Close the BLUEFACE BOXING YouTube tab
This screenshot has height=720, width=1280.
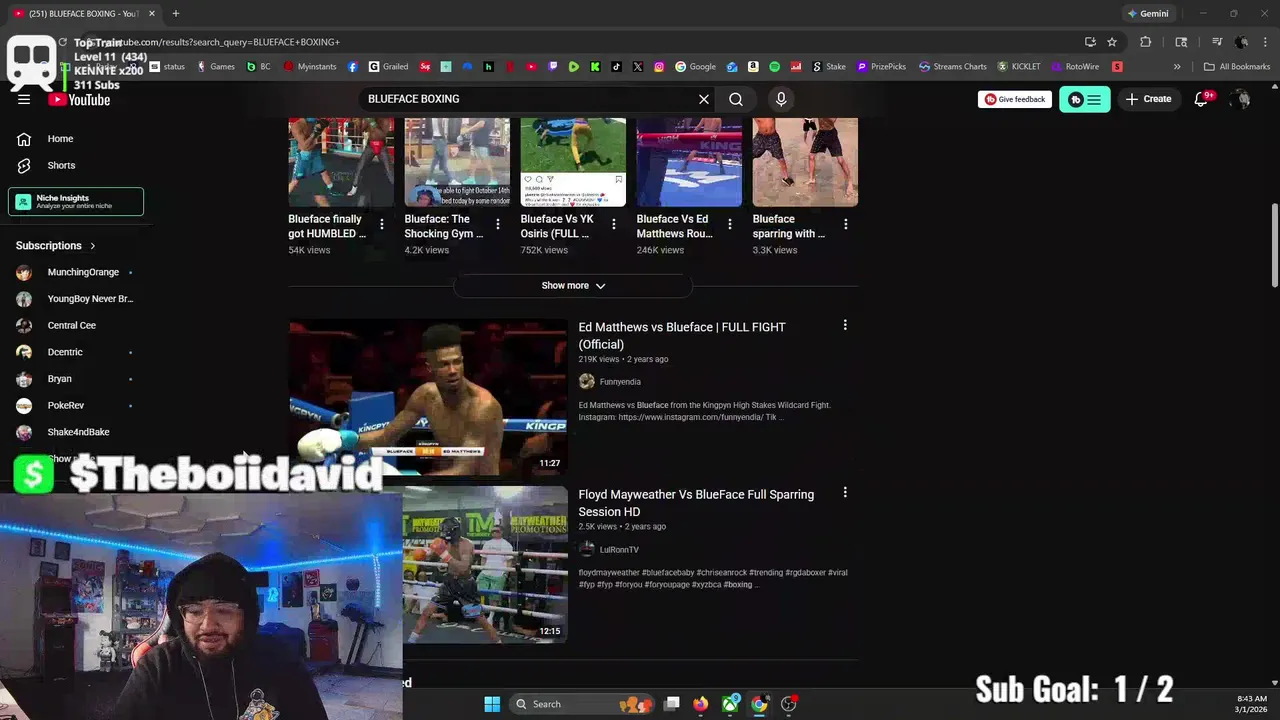tap(152, 14)
